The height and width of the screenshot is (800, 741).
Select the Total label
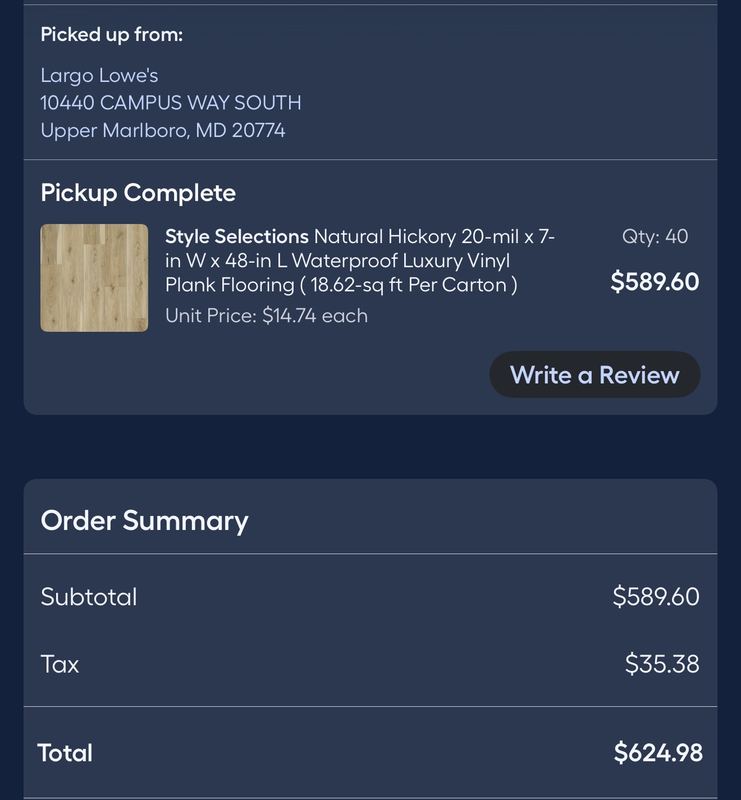tap(65, 753)
